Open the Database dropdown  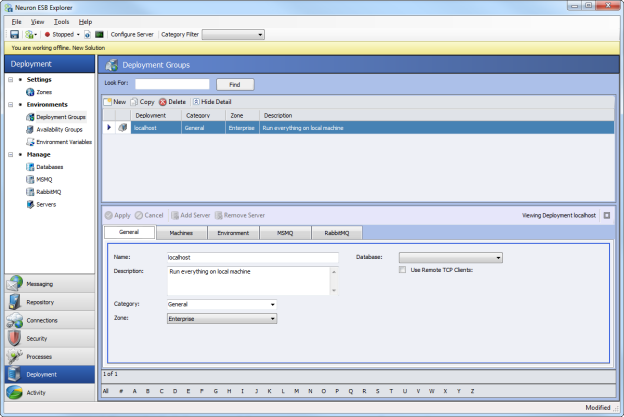click(x=497, y=257)
